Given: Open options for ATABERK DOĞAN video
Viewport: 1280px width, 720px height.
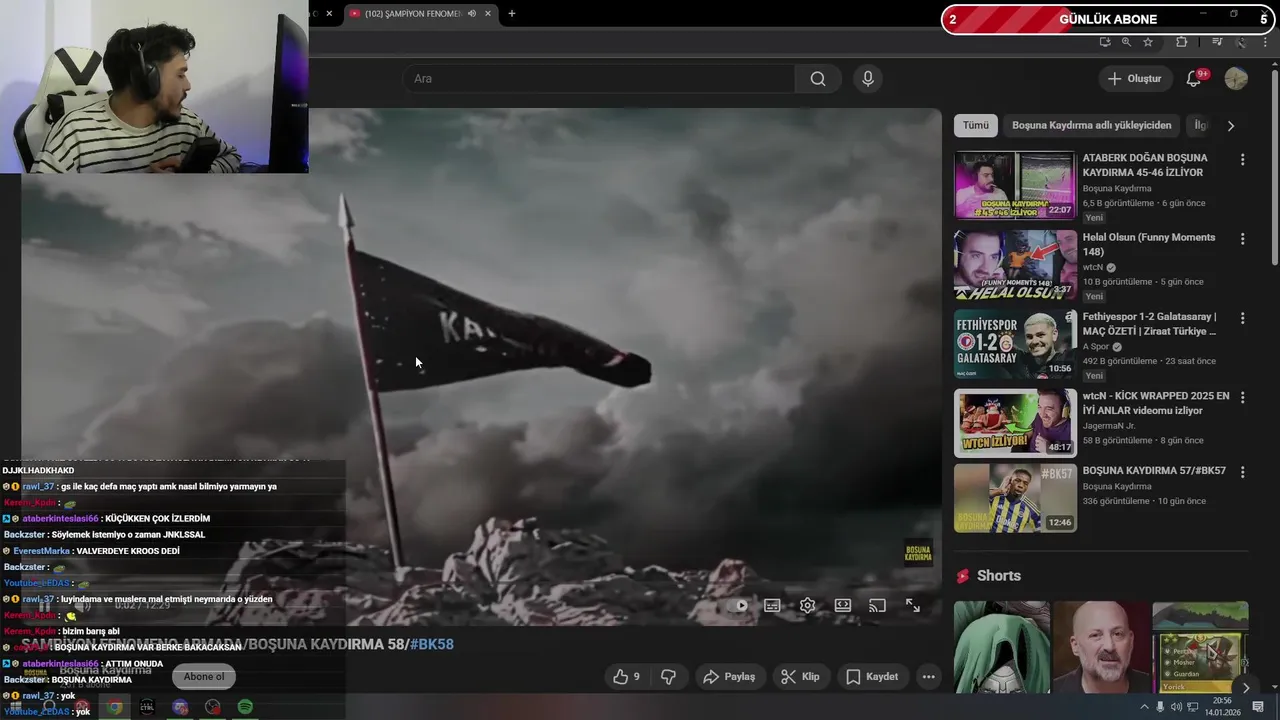Looking at the screenshot, I should click(x=1243, y=160).
